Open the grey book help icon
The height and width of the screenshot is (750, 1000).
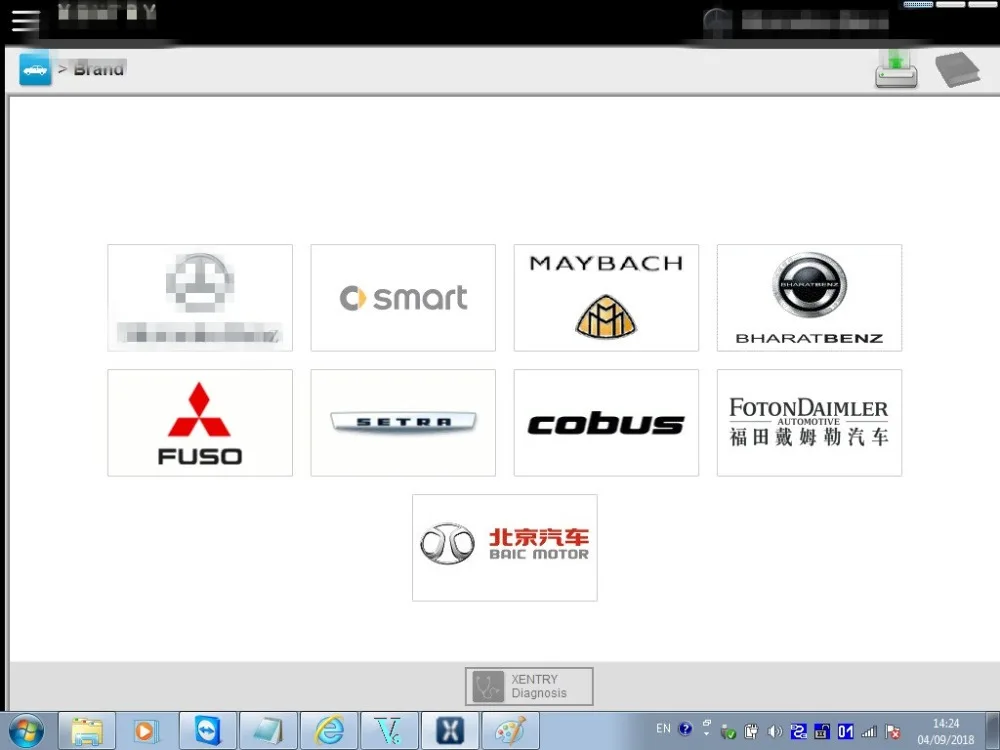[957, 69]
